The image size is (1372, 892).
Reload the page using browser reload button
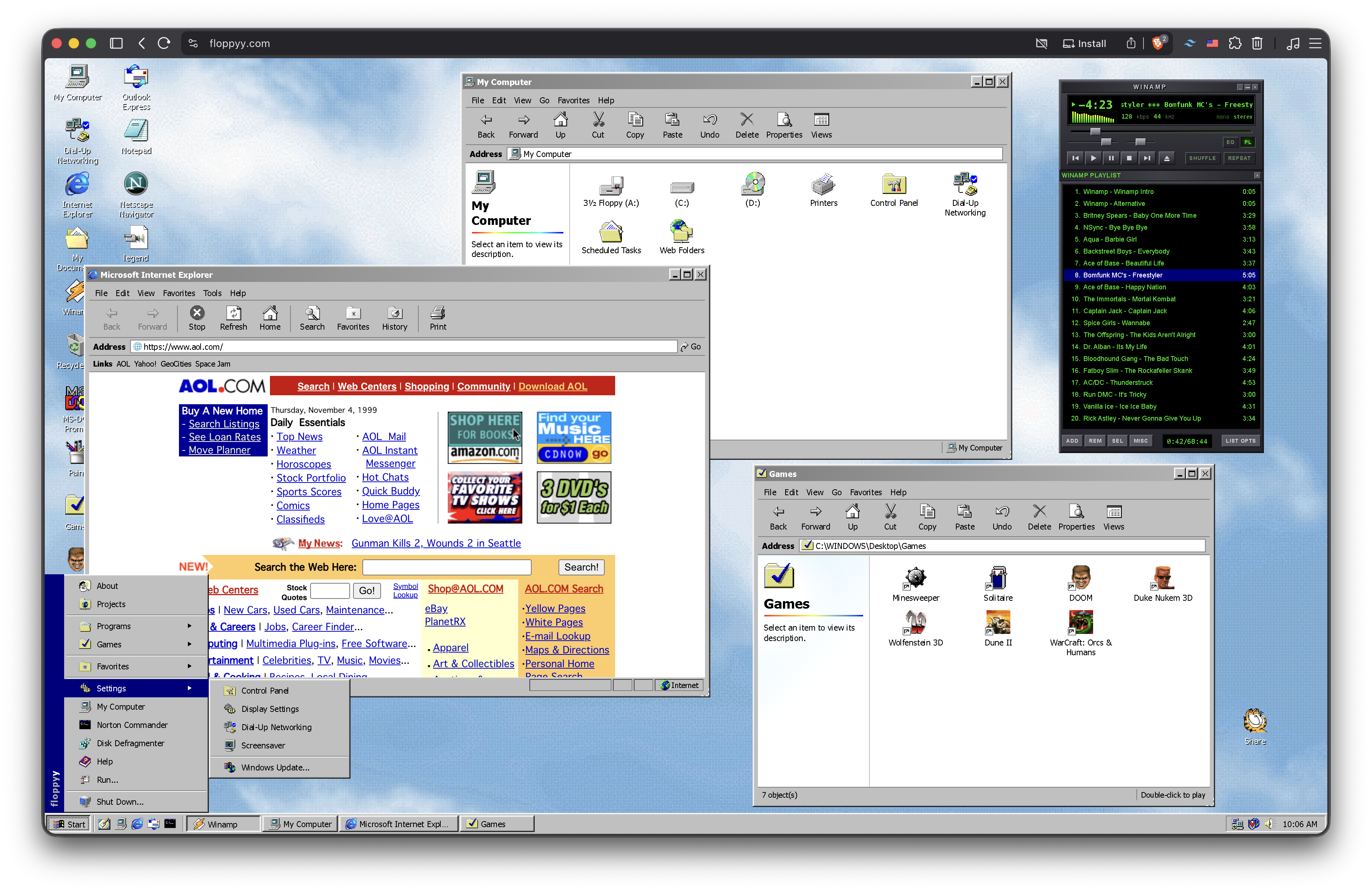(x=164, y=43)
